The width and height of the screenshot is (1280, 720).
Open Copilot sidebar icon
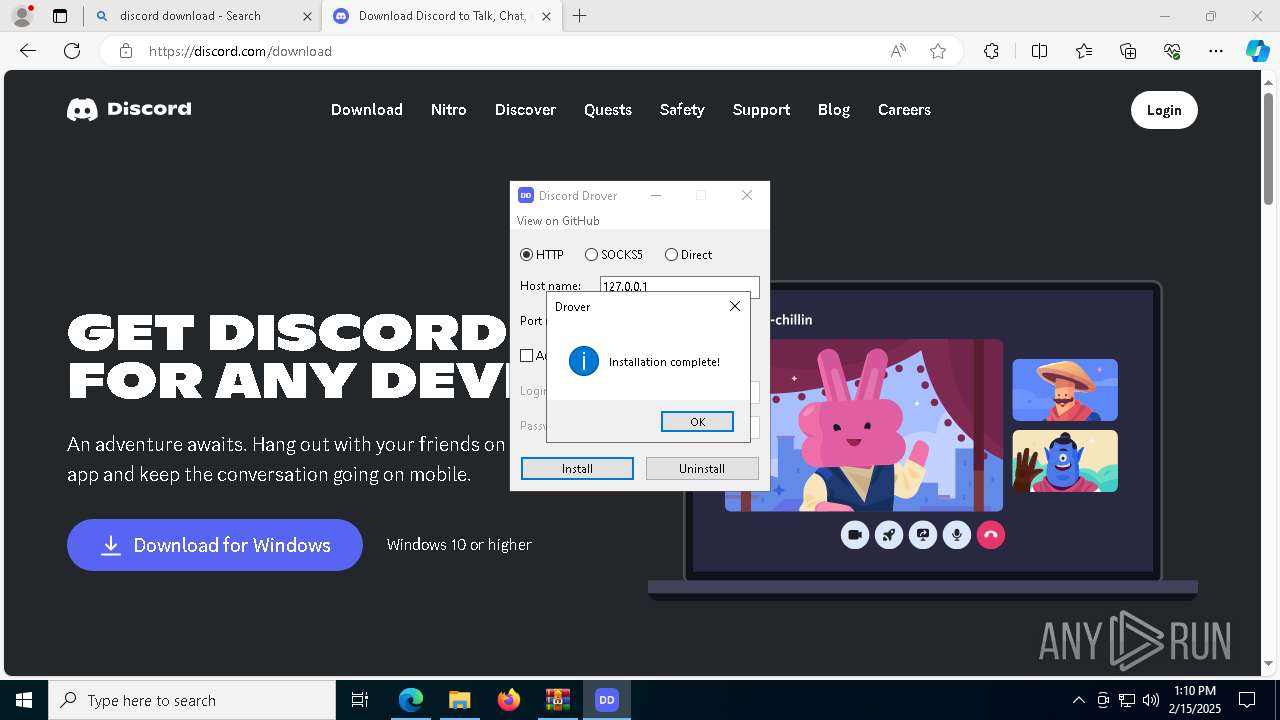(x=1257, y=51)
